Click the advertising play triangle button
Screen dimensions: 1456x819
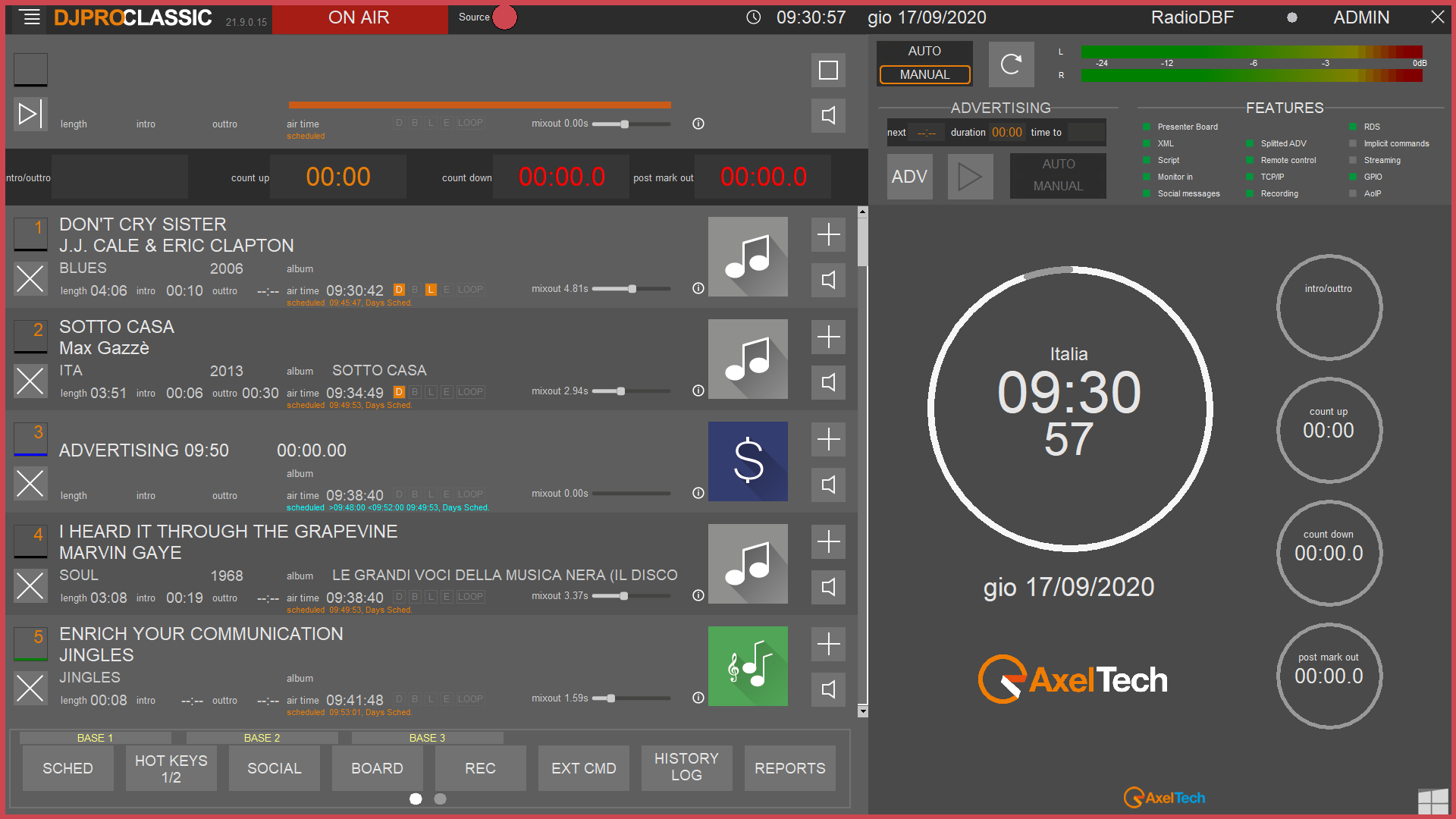(x=970, y=177)
